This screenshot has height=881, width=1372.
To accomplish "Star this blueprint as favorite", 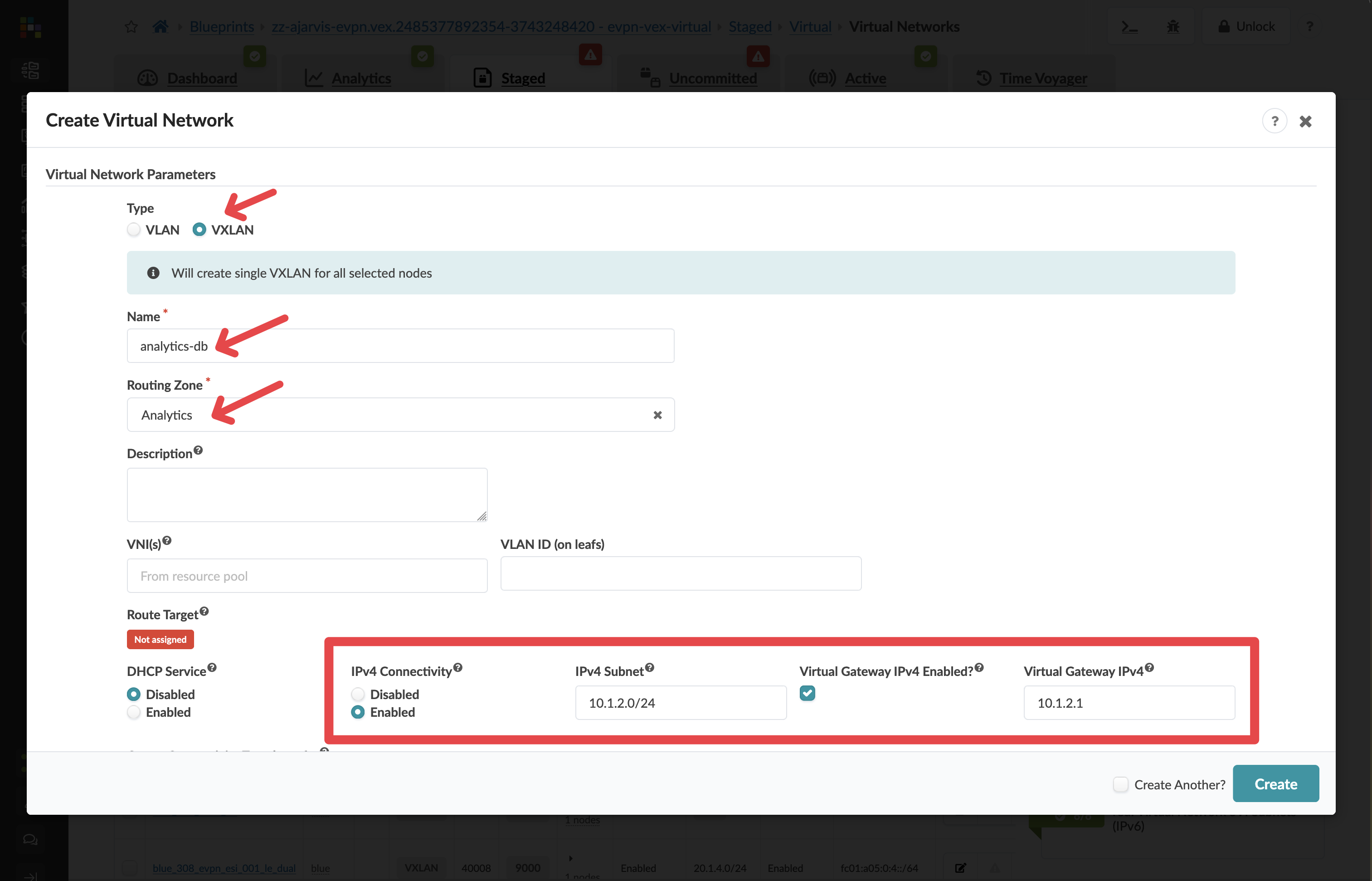I will (x=131, y=26).
